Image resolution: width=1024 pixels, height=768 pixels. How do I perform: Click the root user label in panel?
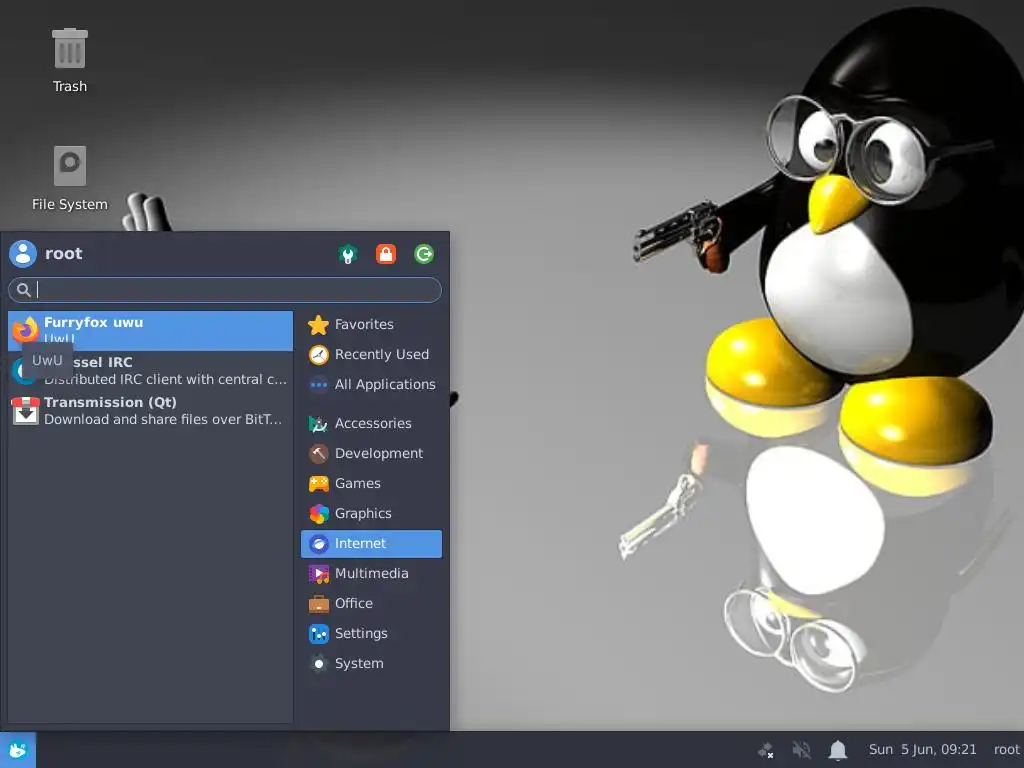pos(1006,750)
